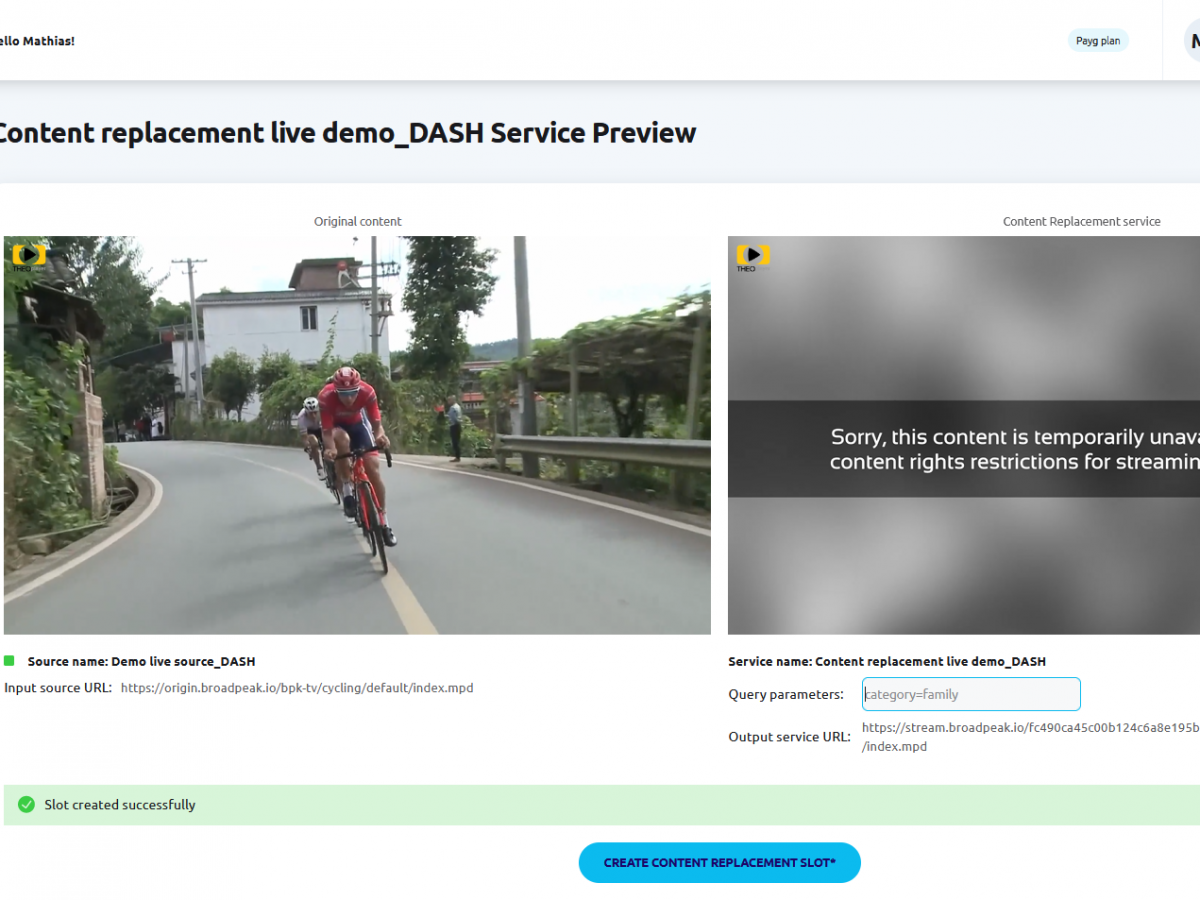Click the Hello Mathias greeting

(35, 41)
